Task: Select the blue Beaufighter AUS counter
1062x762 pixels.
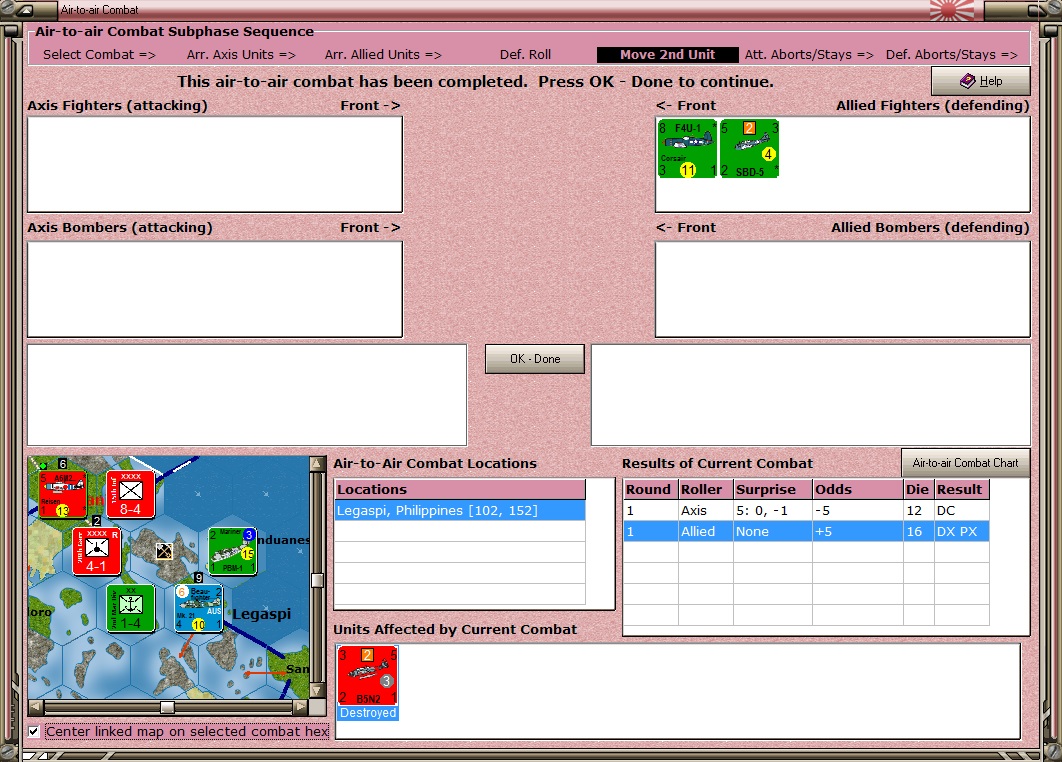Action: coord(198,608)
